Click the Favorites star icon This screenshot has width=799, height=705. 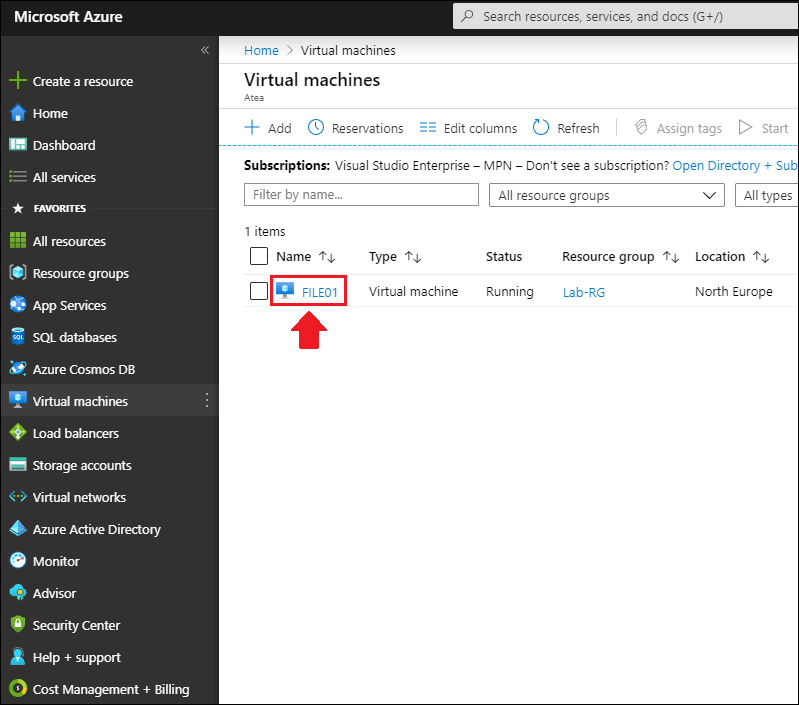click(x=18, y=208)
